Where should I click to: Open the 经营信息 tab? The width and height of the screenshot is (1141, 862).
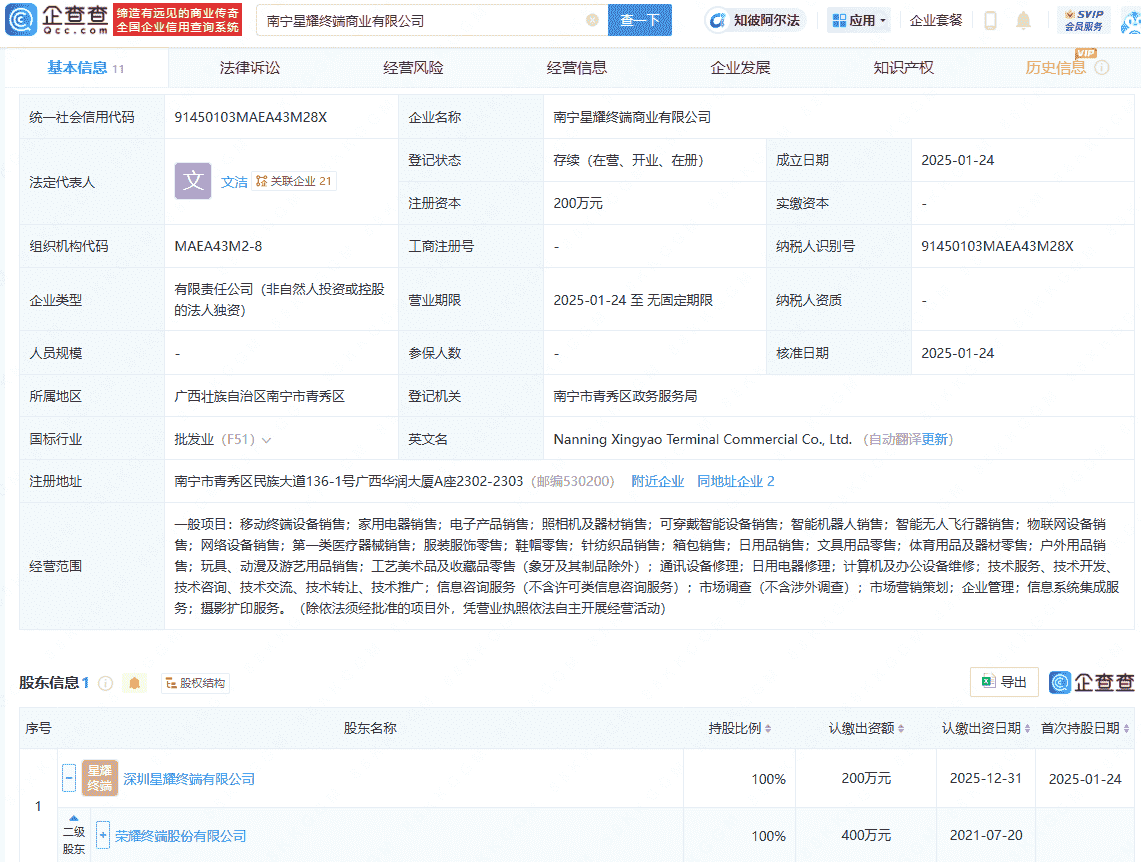pyautogui.click(x=577, y=68)
